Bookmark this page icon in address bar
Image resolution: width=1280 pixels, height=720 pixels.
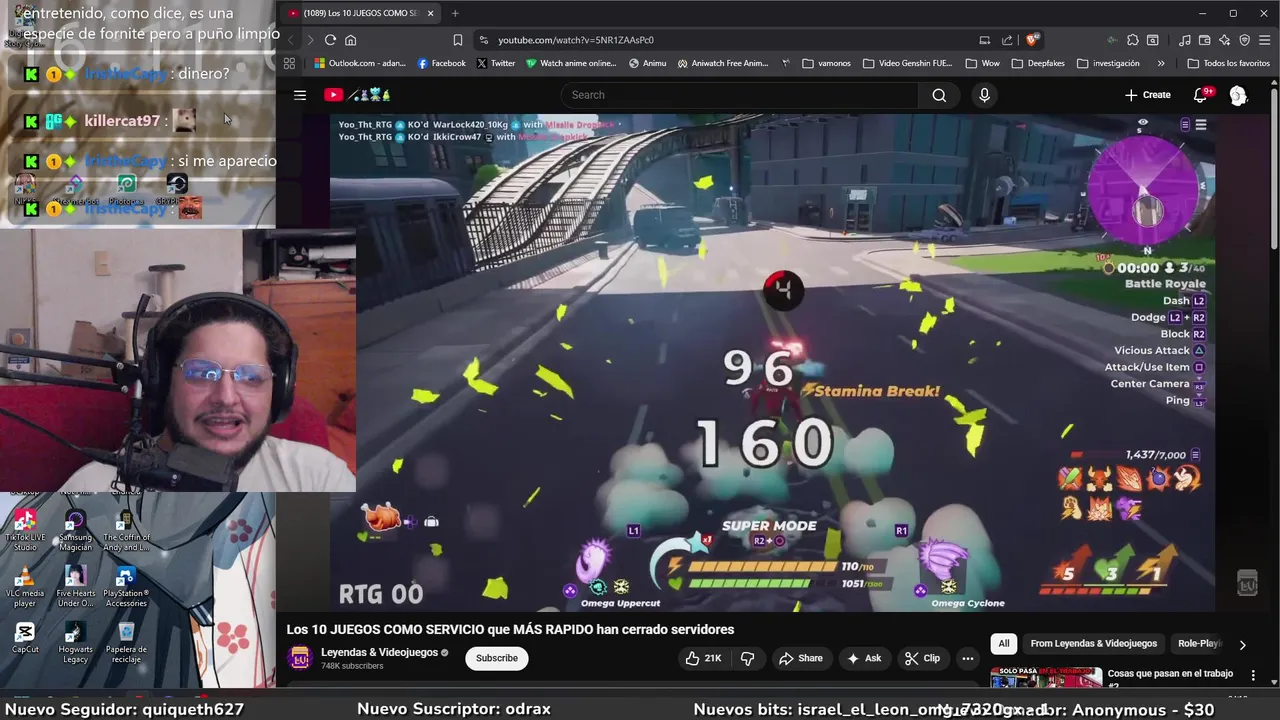(457, 40)
